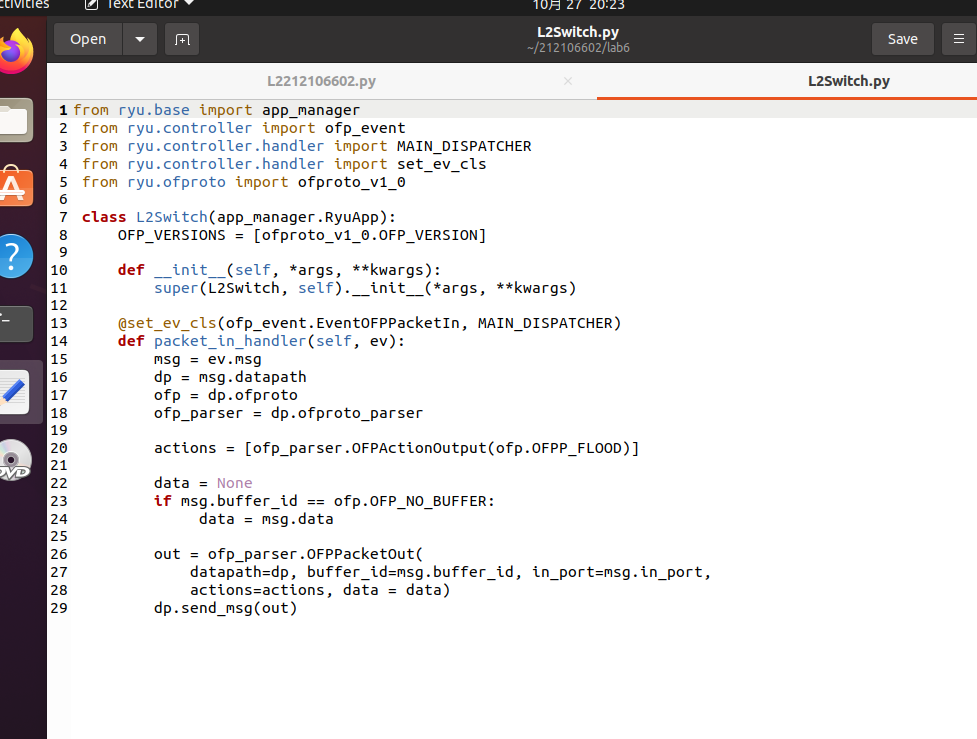Viewport: 977px width, 739px height.
Task: Open the clock and calendar in the top bar
Action: 578,6
